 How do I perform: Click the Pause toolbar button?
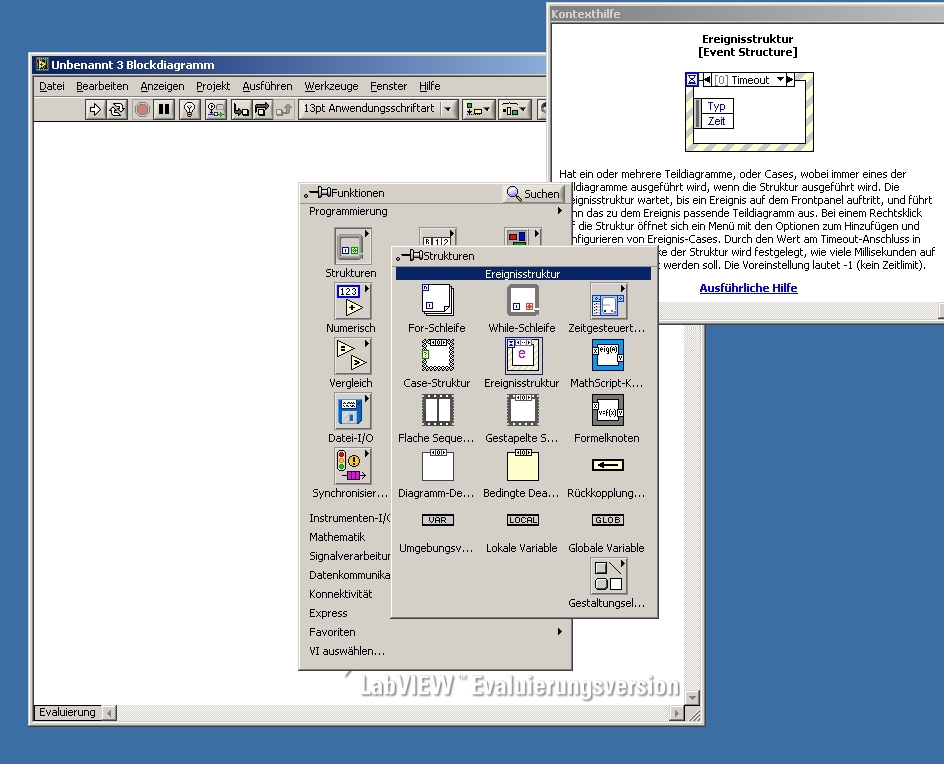pyautogui.click(x=164, y=109)
